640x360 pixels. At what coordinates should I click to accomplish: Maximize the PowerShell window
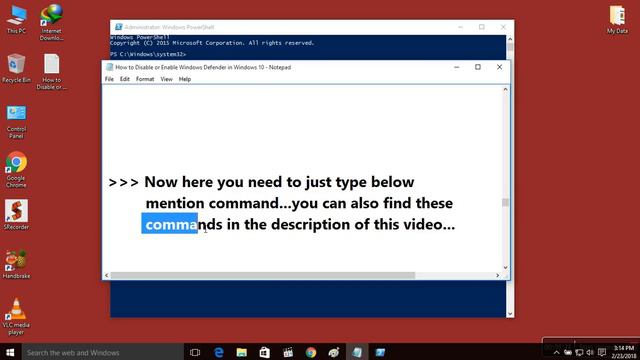click(x=482, y=27)
